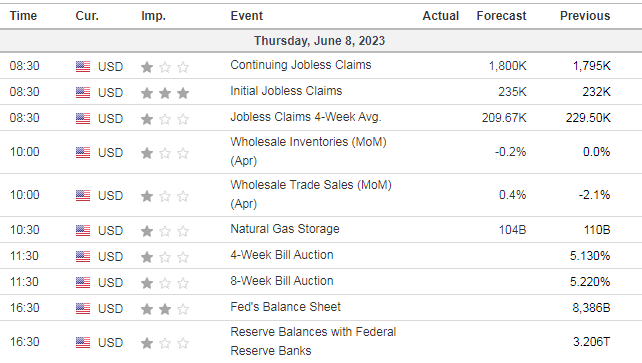Open the Fed's Balance Sheet event

click(x=285, y=307)
